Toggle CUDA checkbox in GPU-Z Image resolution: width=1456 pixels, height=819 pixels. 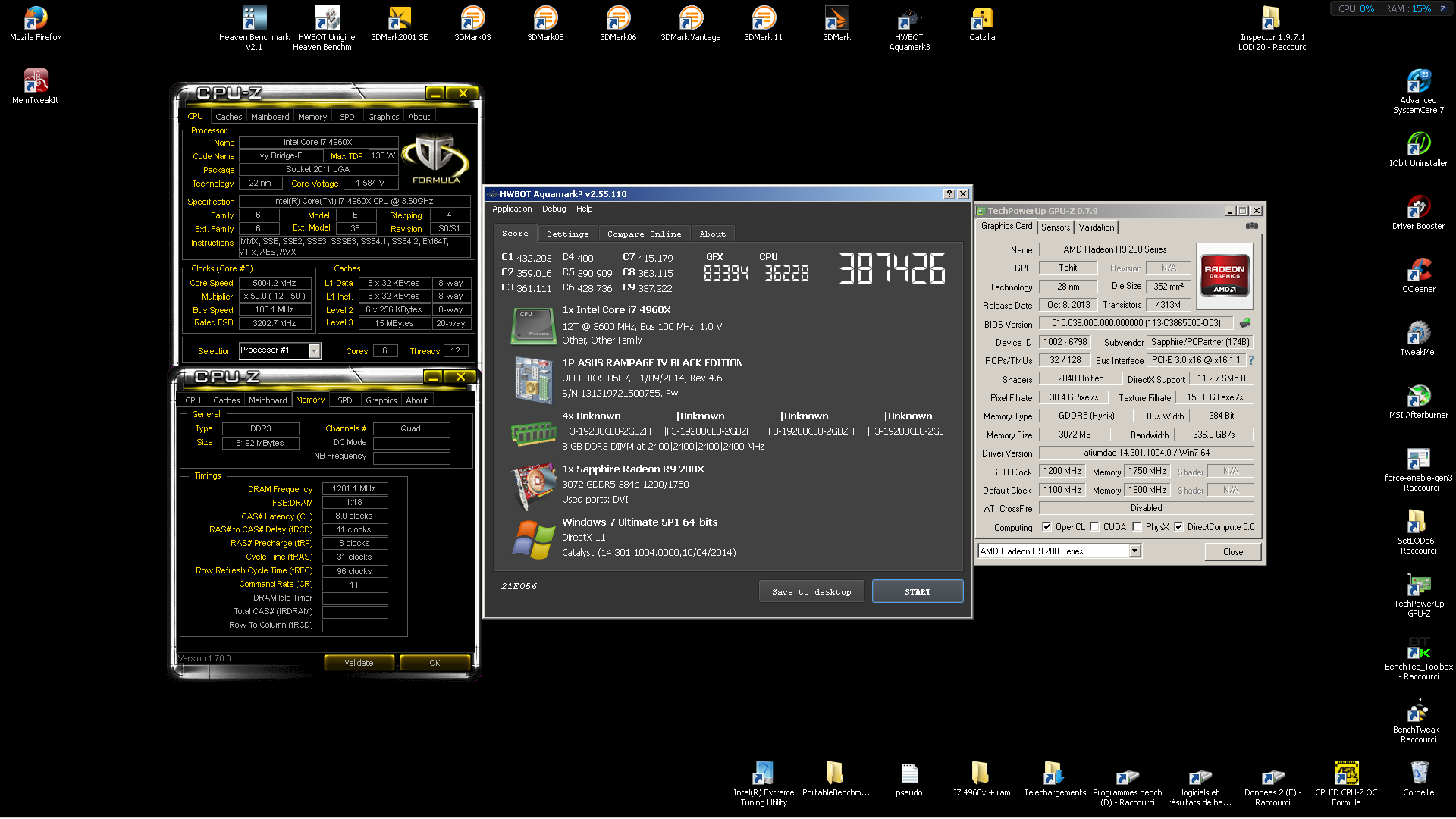(x=1094, y=527)
